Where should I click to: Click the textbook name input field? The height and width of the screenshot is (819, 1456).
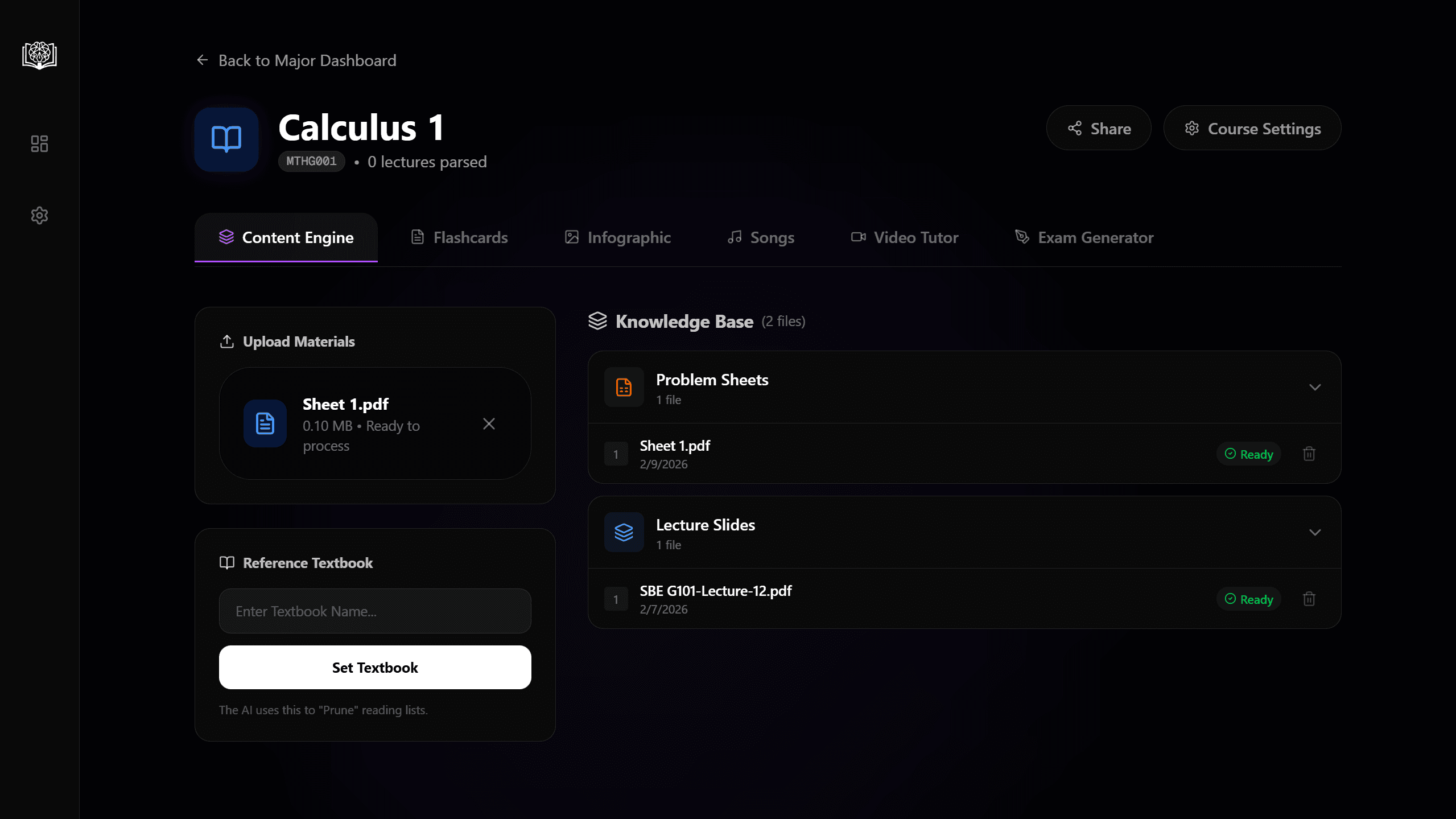coord(374,611)
